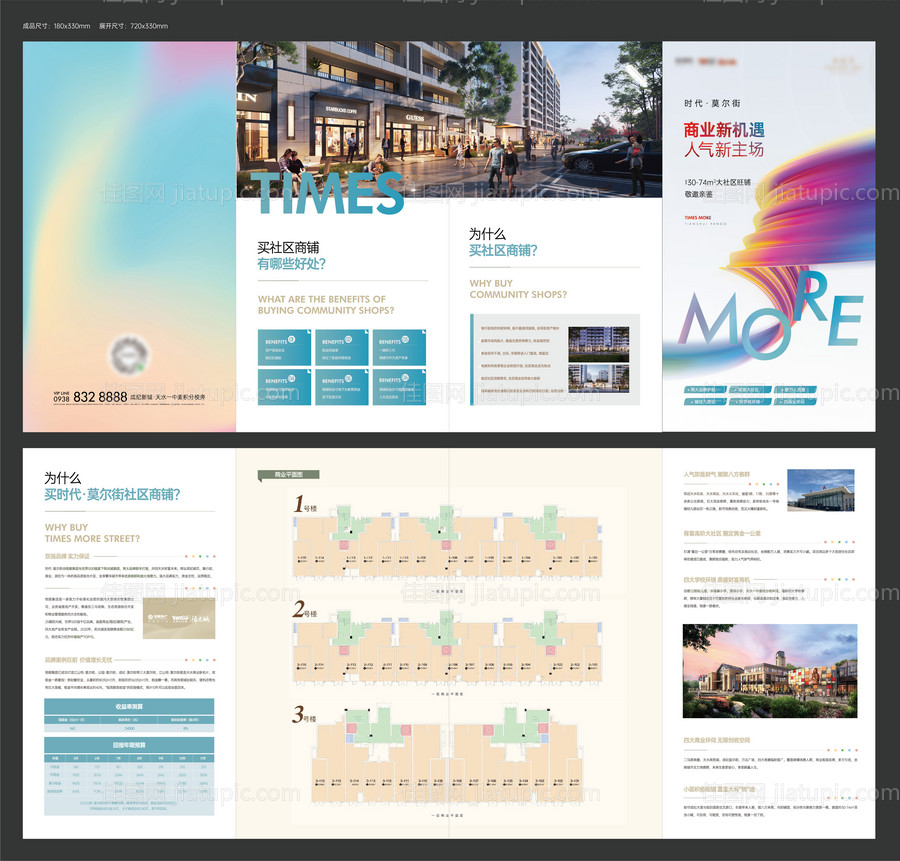Click the 回报年限预算 table header
This screenshot has width=900, height=861.
click(x=129, y=744)
